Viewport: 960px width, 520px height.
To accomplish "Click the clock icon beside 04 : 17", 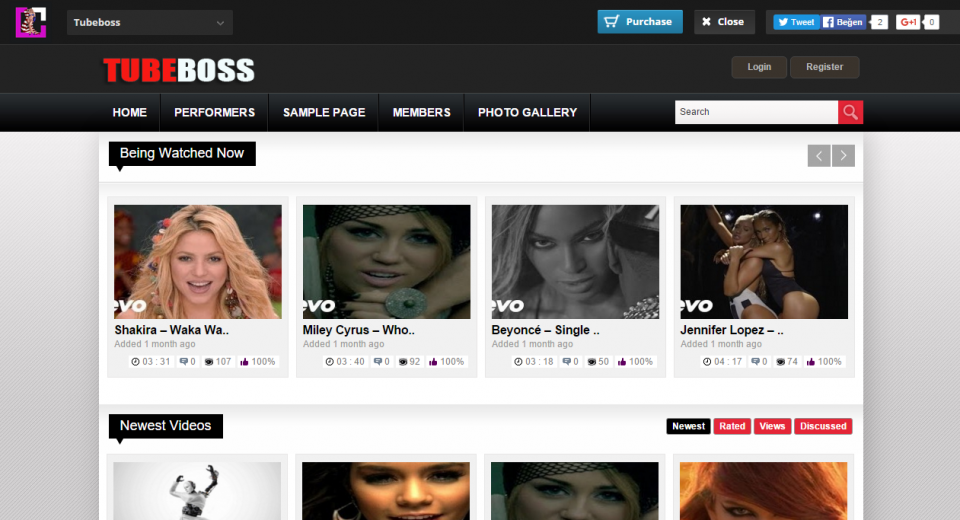I will 707,362.
